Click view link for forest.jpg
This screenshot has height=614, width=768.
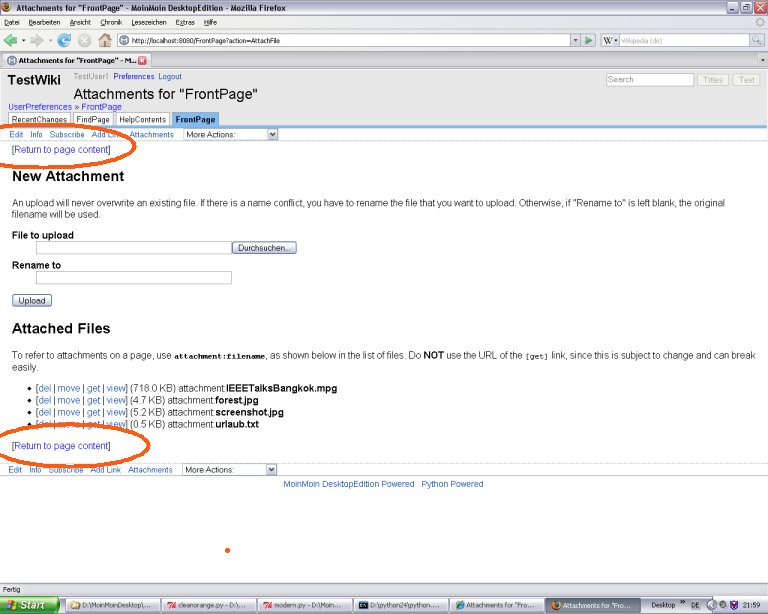116,399
